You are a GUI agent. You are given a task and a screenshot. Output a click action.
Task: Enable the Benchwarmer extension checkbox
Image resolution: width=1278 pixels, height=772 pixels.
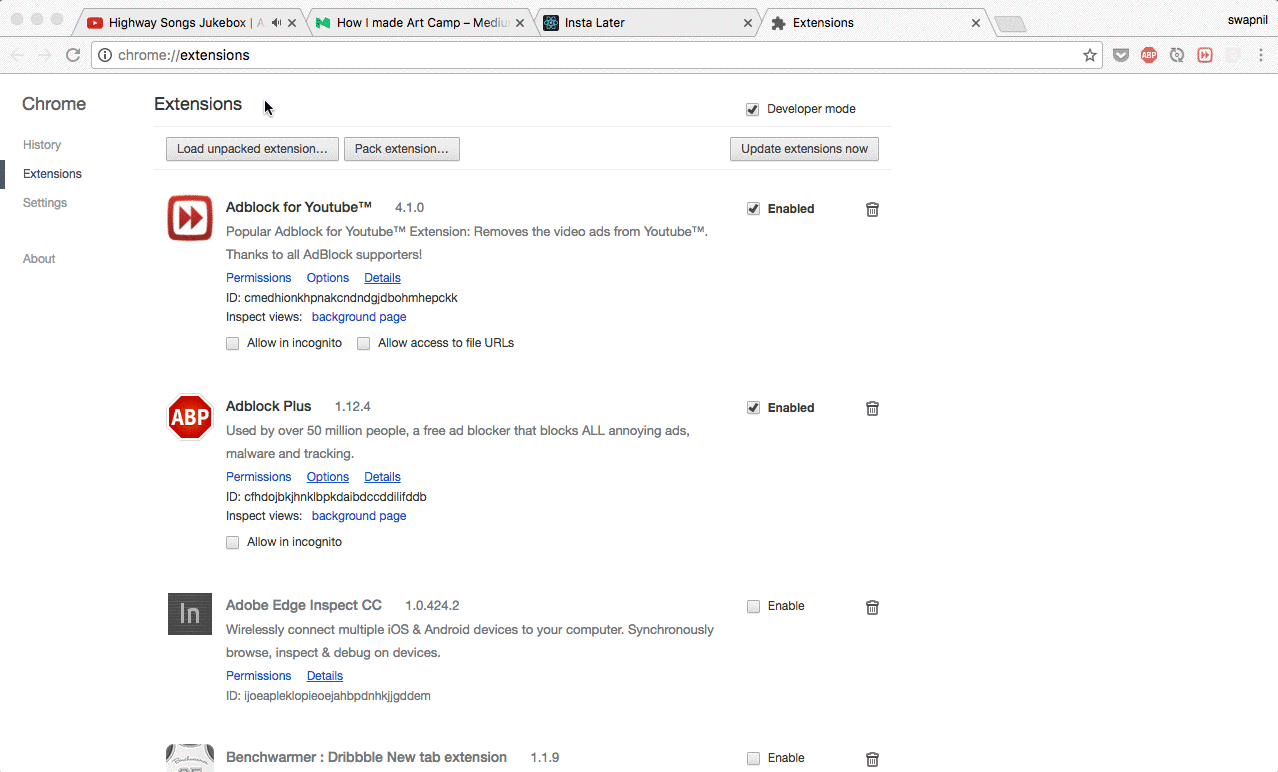pos(753,758)
